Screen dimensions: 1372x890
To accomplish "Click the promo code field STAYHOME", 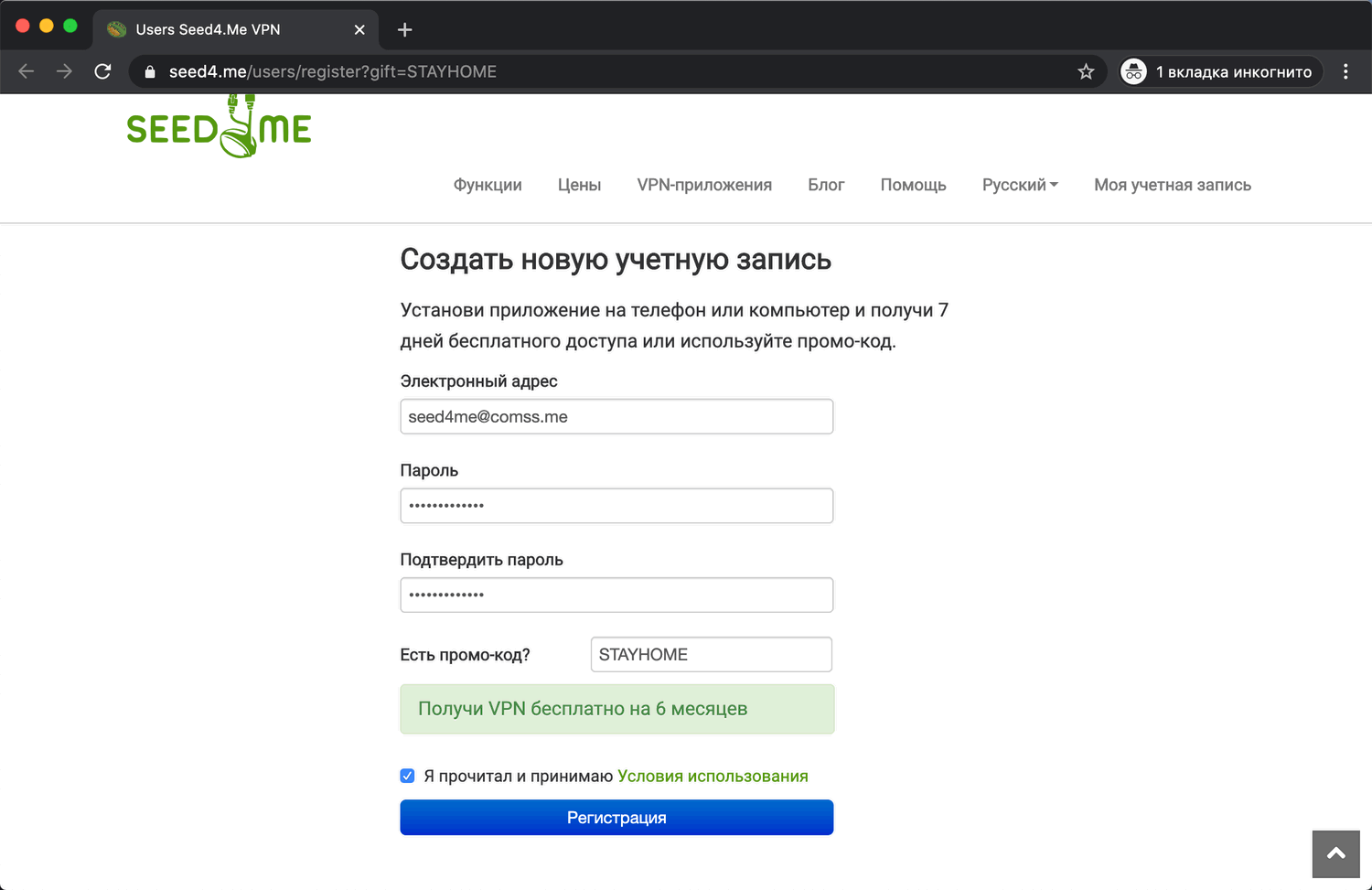I will (x=712, y=654).
